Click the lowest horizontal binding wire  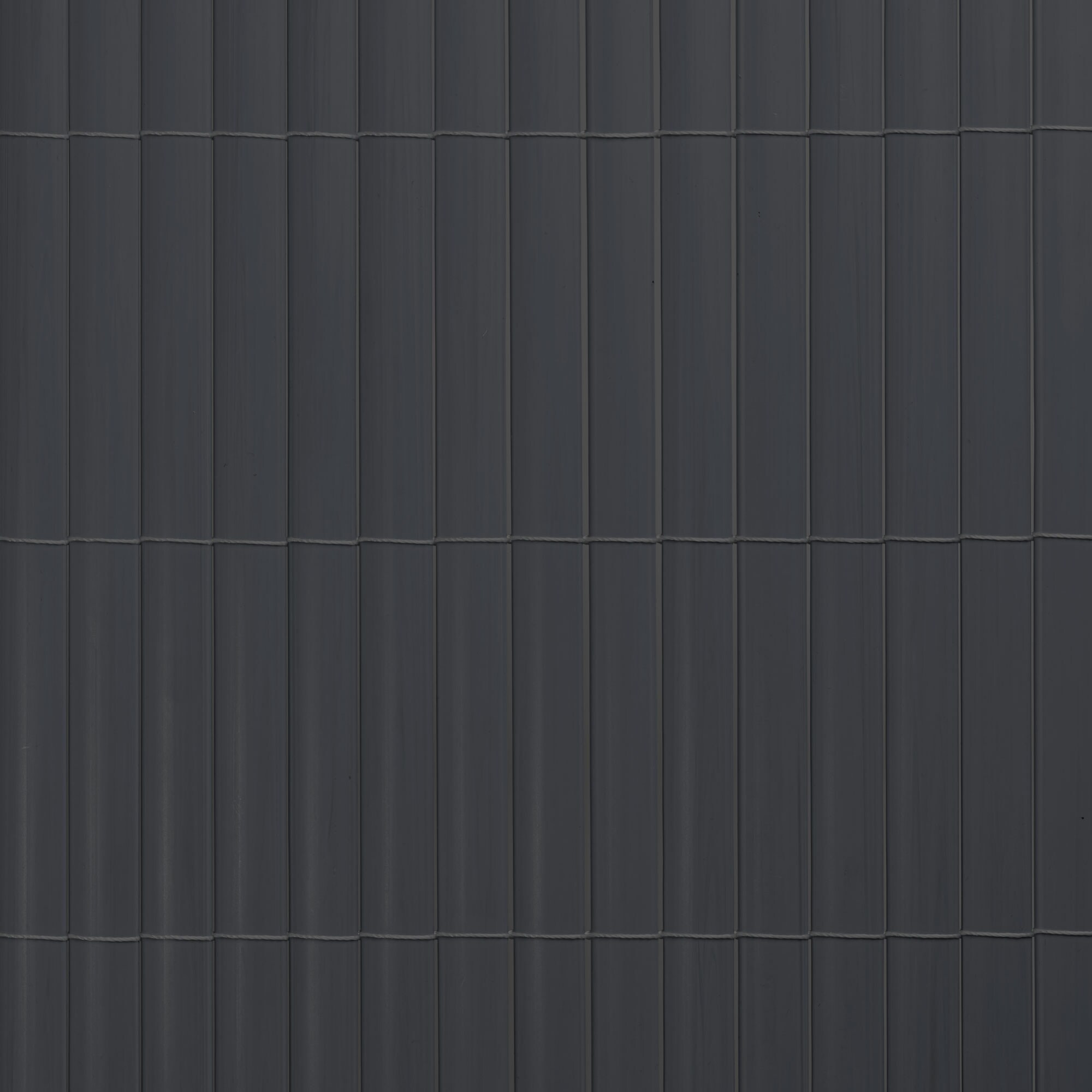coord(546,942)
